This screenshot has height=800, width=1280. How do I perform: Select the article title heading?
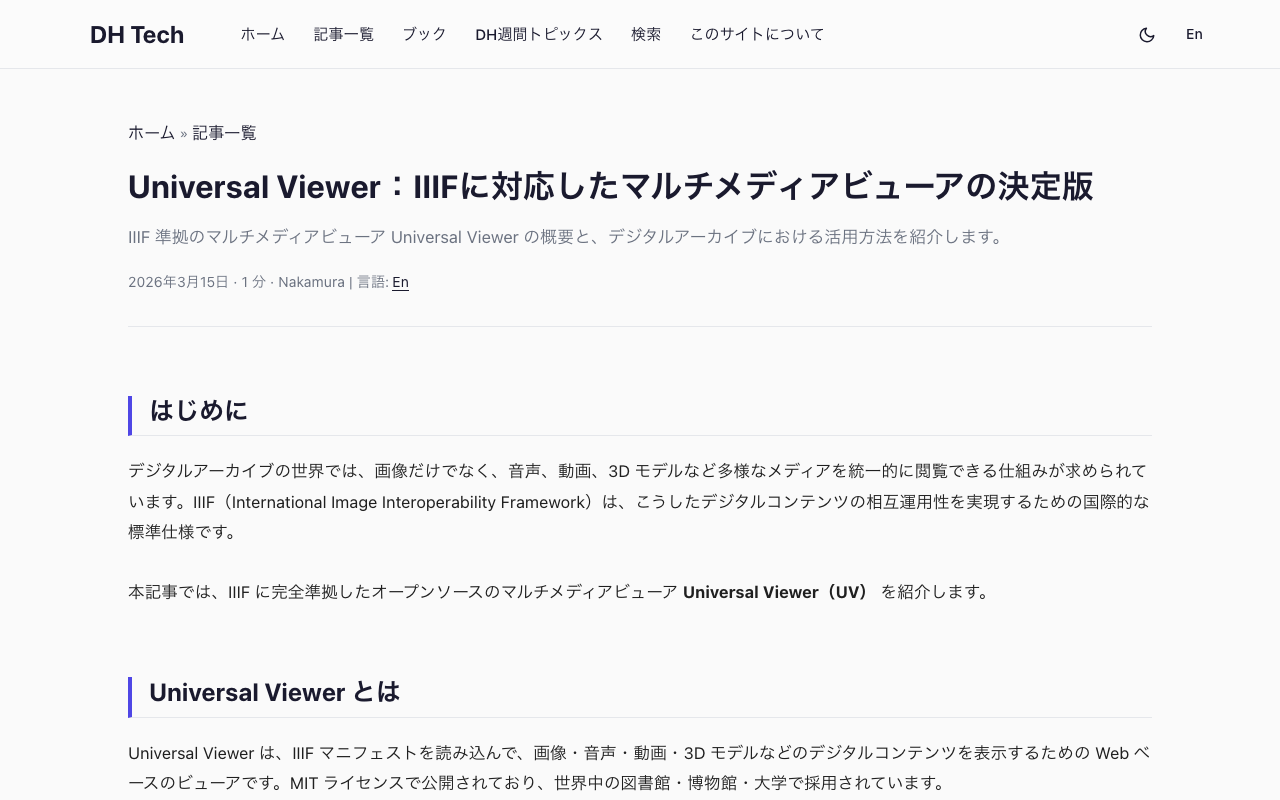click(x=610, y=186)
